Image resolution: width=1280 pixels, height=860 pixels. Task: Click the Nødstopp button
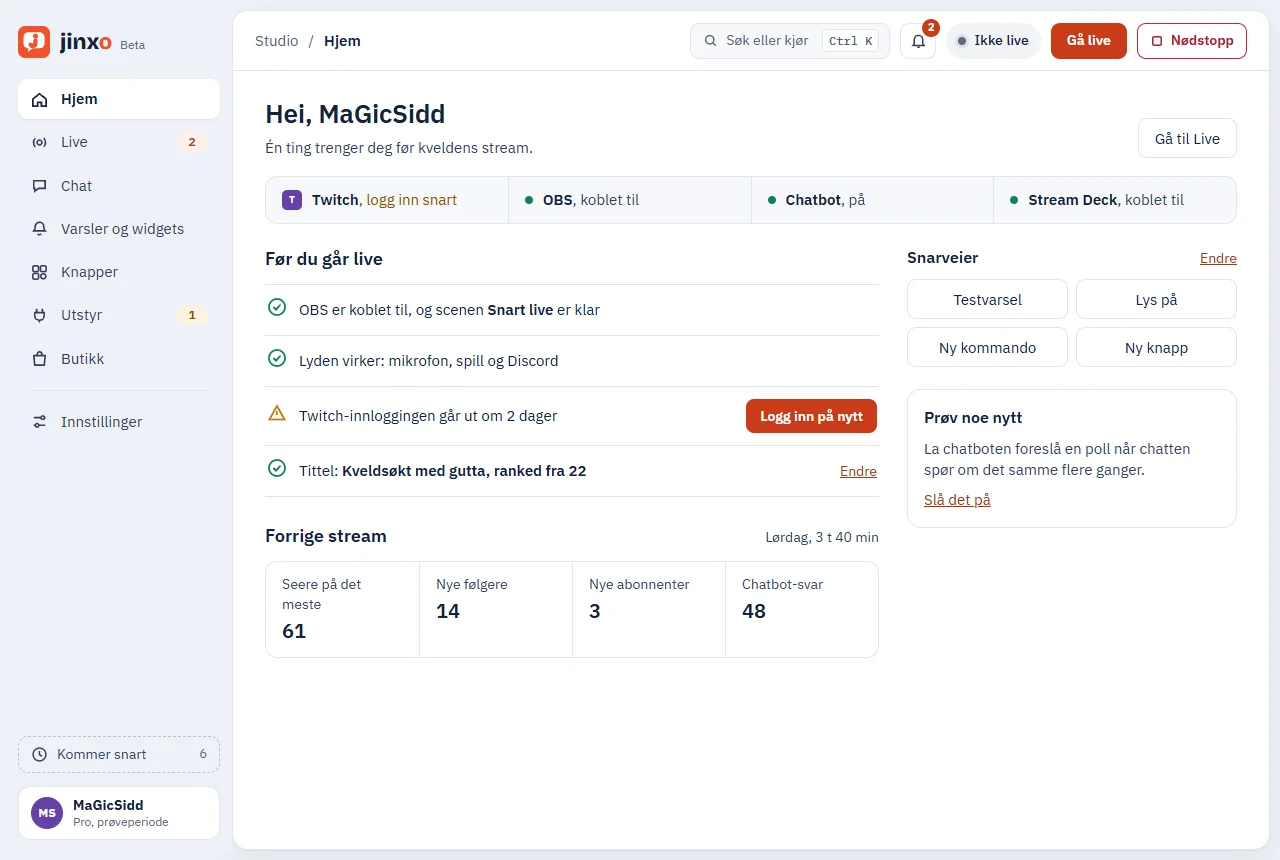click(1192, 41)
